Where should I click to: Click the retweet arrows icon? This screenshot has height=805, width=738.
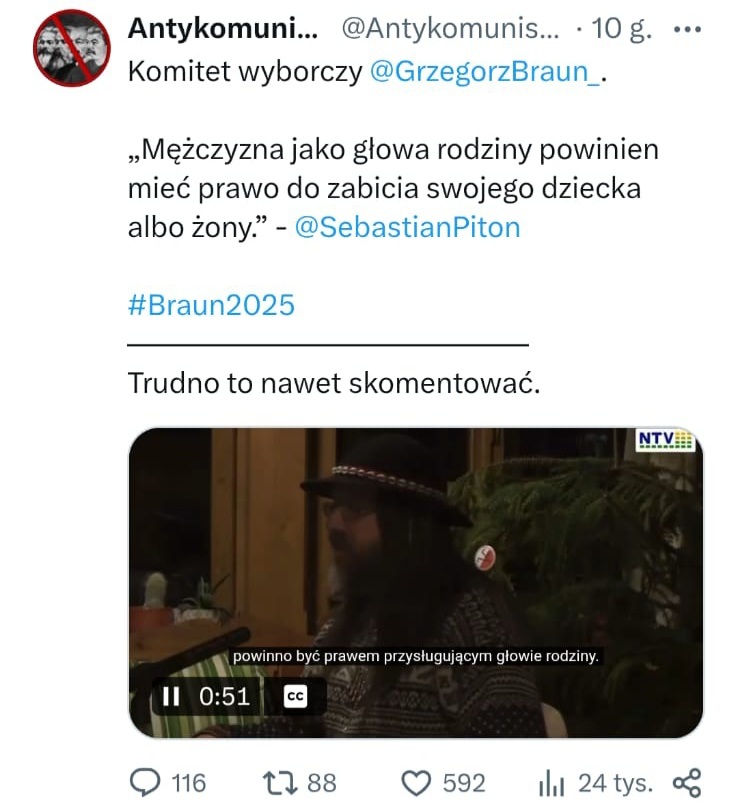[x=280, y=783]
